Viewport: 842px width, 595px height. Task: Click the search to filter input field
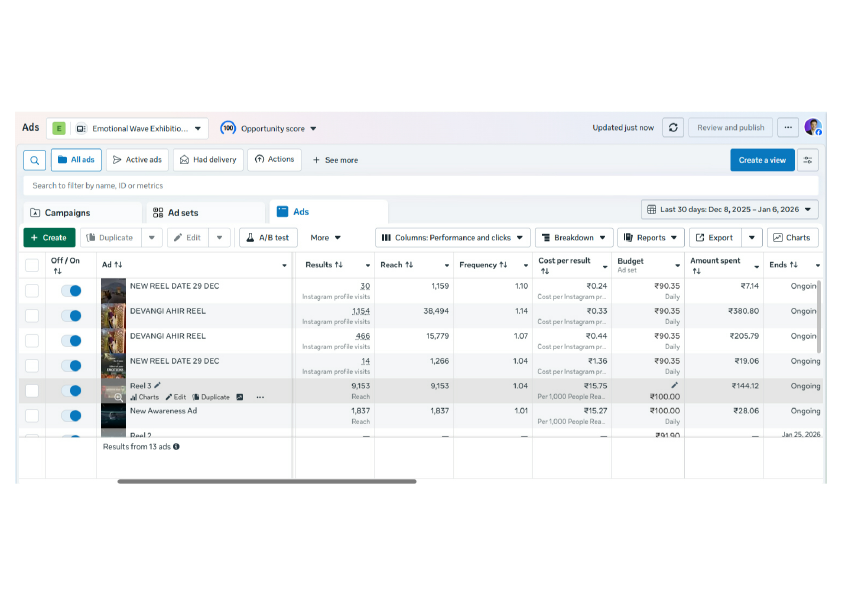[x=420, y=185]
